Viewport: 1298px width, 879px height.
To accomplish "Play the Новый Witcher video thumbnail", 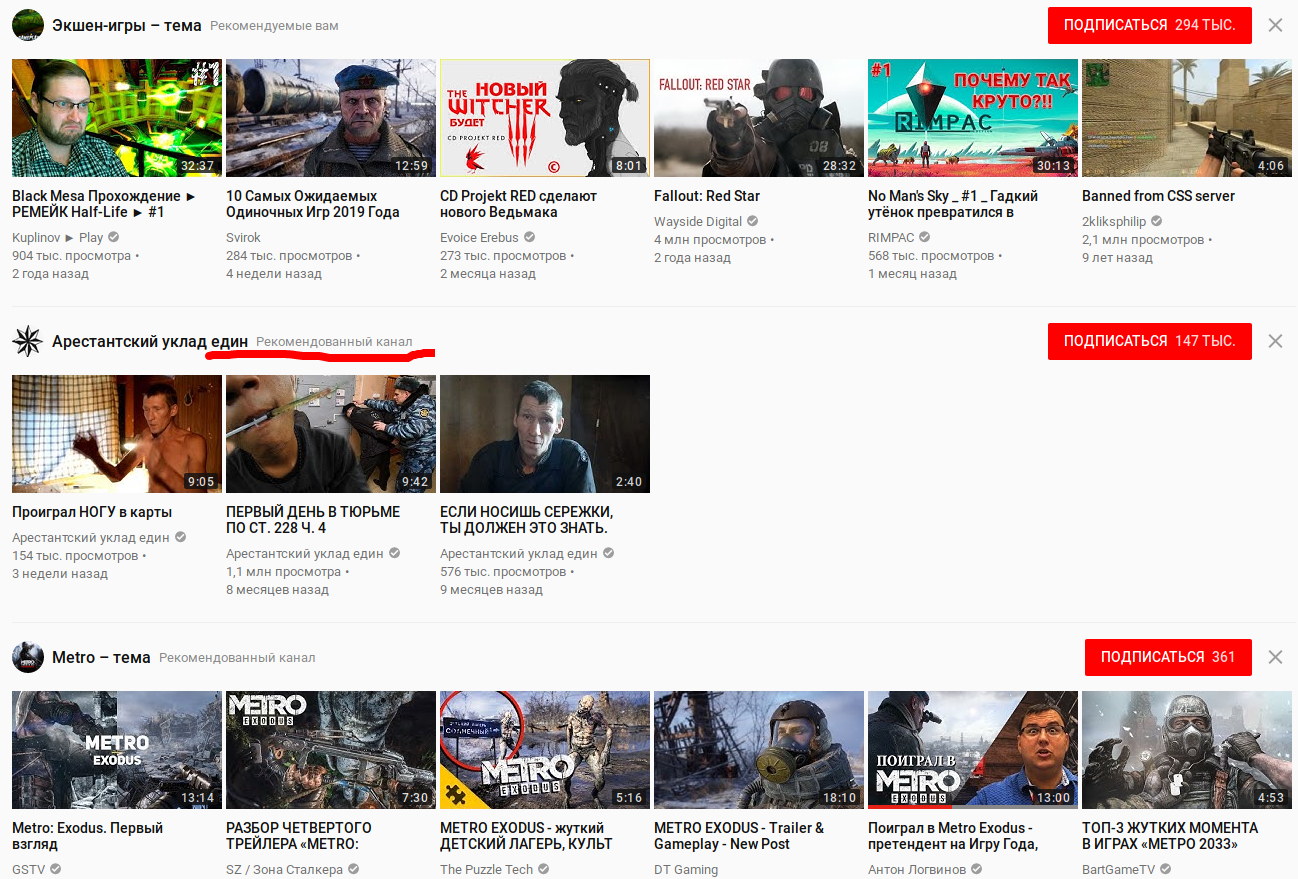I will [545, 118].
